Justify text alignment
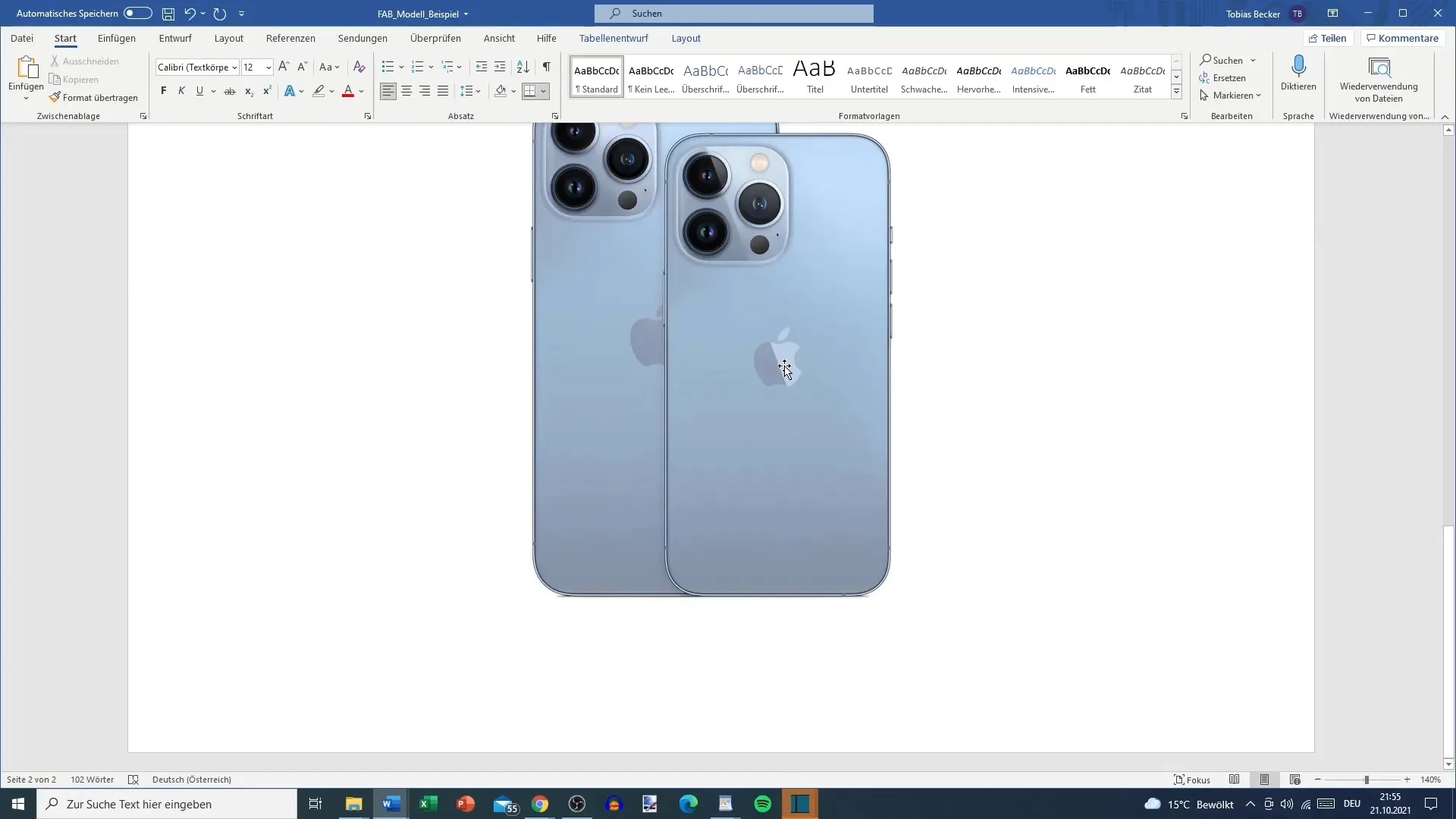 coord(443,91)
